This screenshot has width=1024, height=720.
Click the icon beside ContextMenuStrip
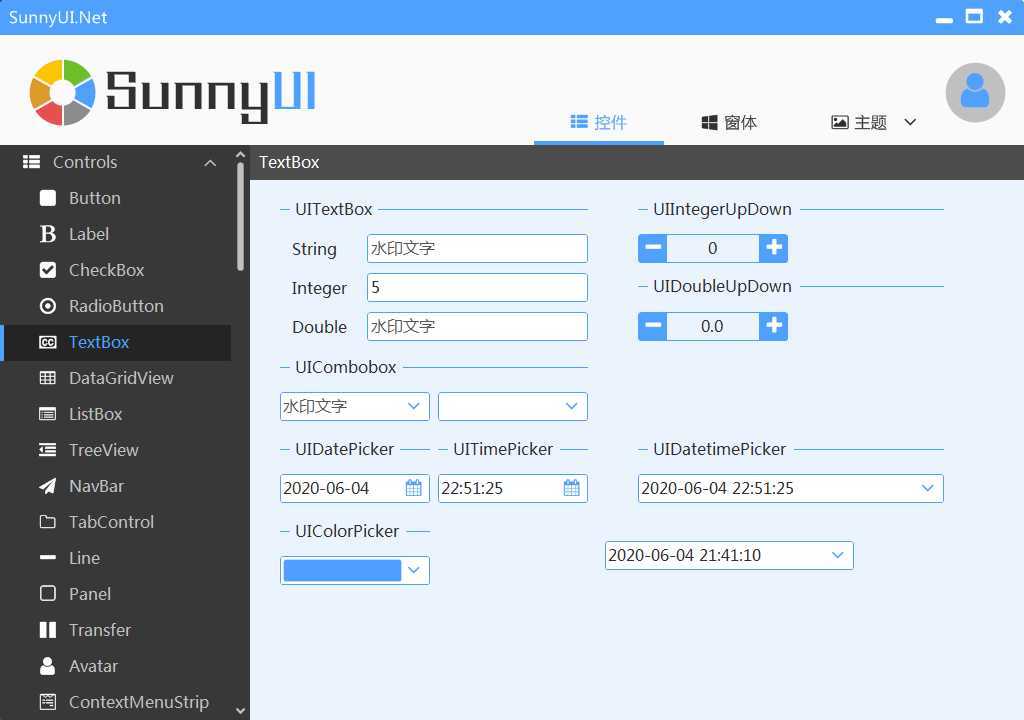[x=48, y=702]
